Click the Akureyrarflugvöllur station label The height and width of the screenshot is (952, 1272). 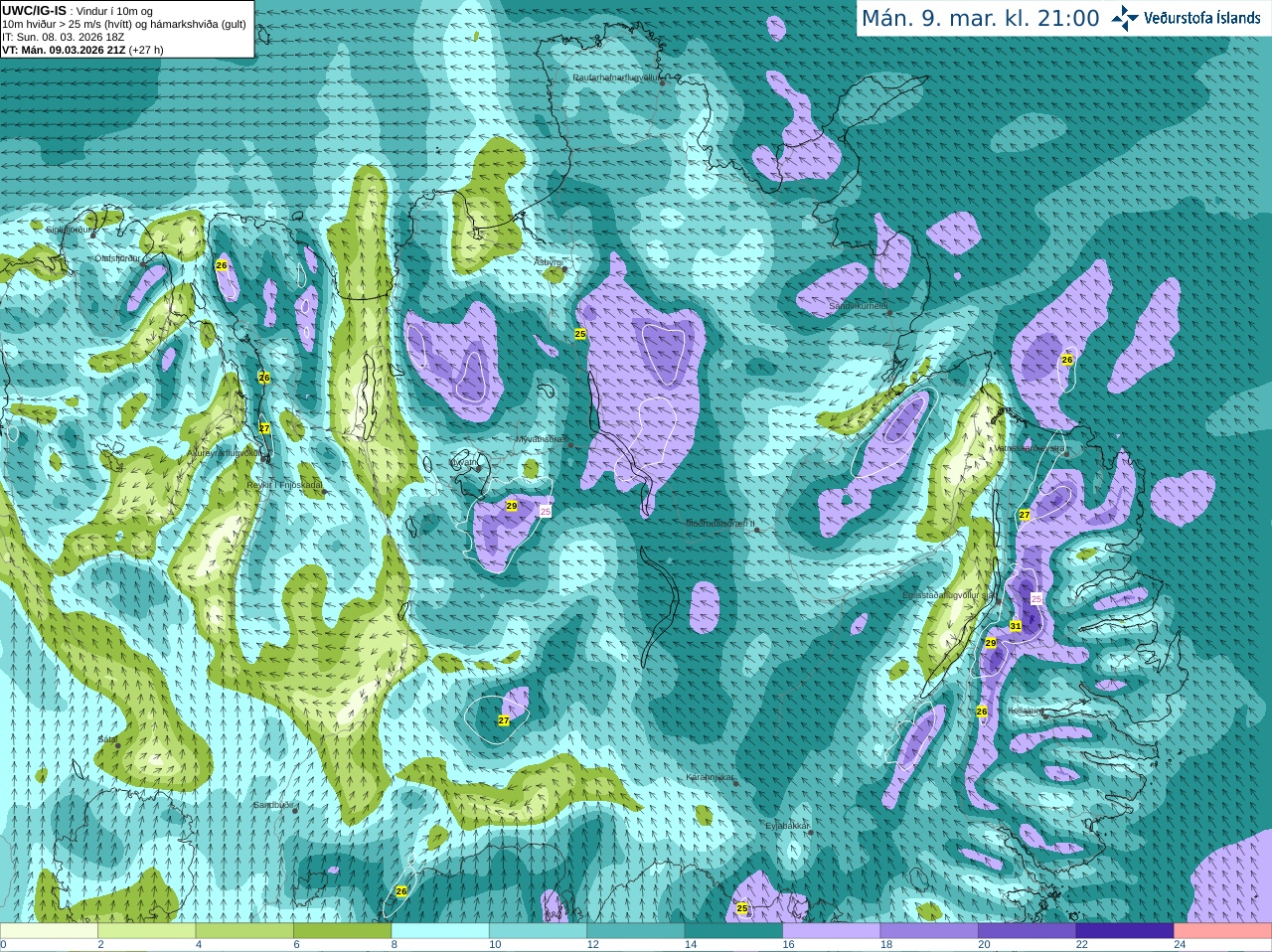click(x=224, y=452)
